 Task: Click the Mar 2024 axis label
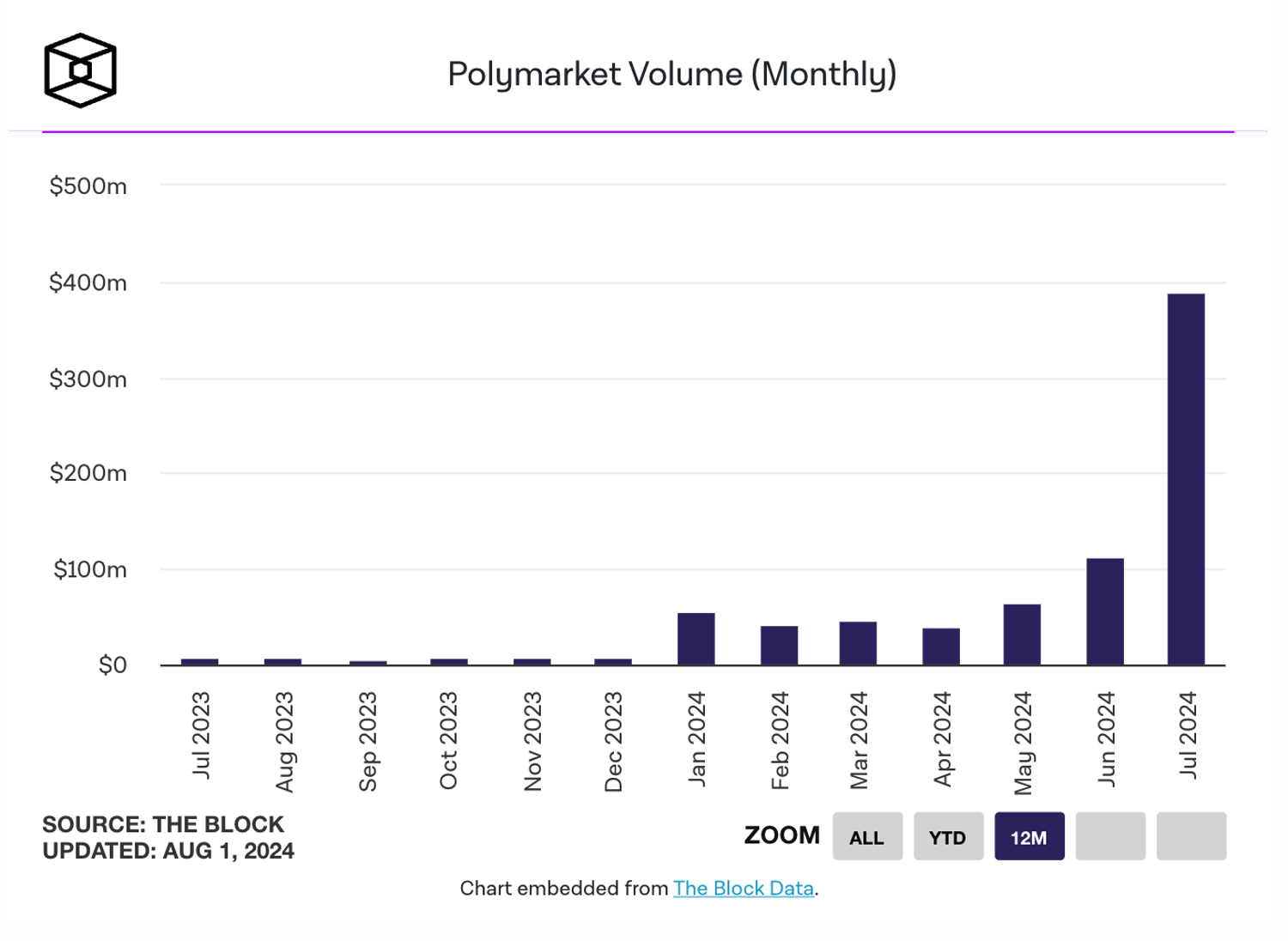point(859,740)
